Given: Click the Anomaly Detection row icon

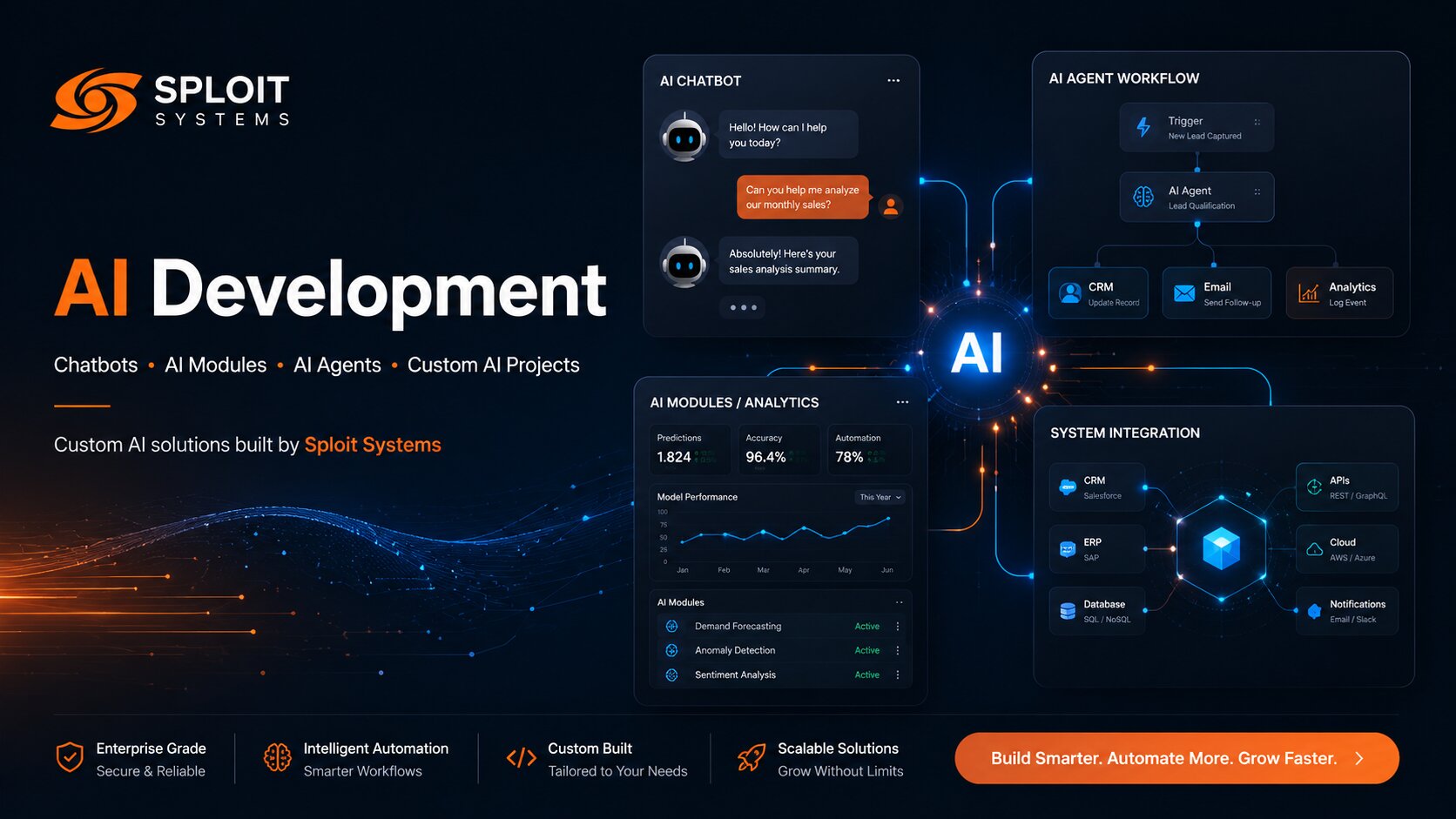Looking at the screenshot, I should [671, 650].
